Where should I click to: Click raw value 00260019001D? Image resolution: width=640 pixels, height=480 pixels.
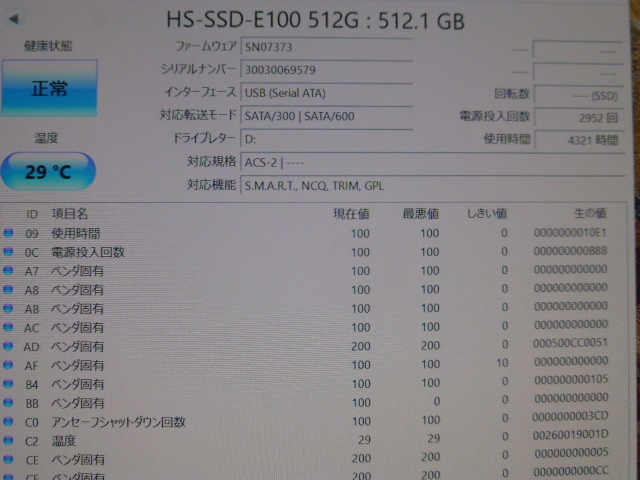[571, 435]
